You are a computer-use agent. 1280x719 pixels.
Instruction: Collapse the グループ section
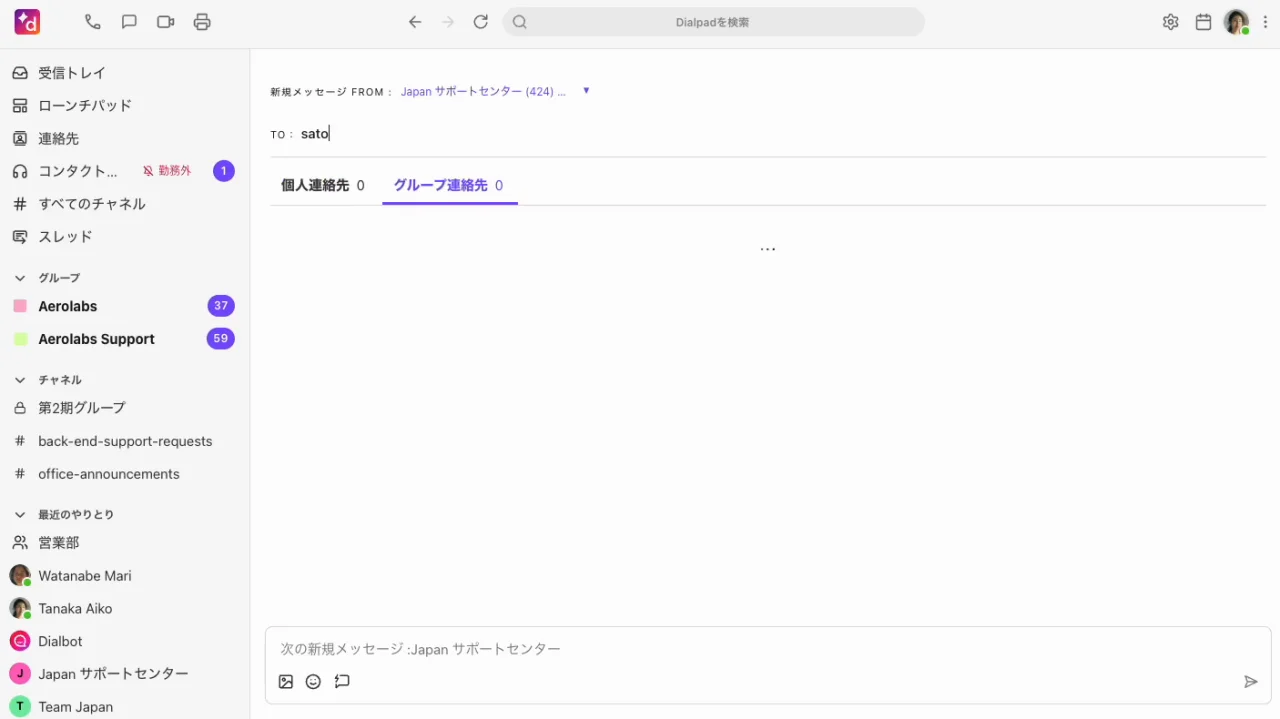19,278
